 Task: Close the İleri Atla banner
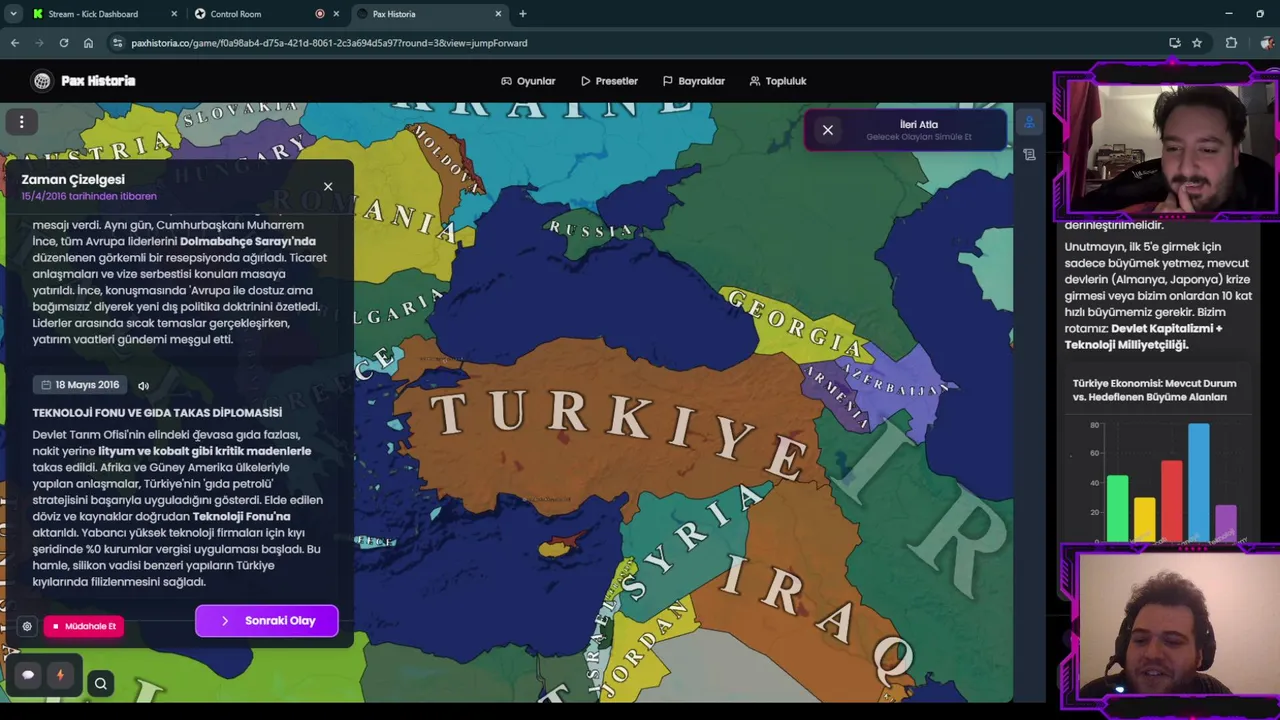(x=828, y=130)
